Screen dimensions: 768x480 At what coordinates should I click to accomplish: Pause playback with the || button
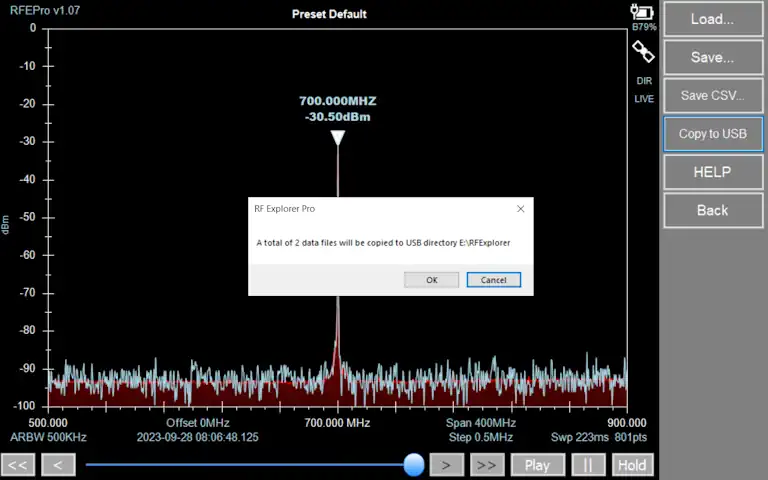tap(587, 465)
